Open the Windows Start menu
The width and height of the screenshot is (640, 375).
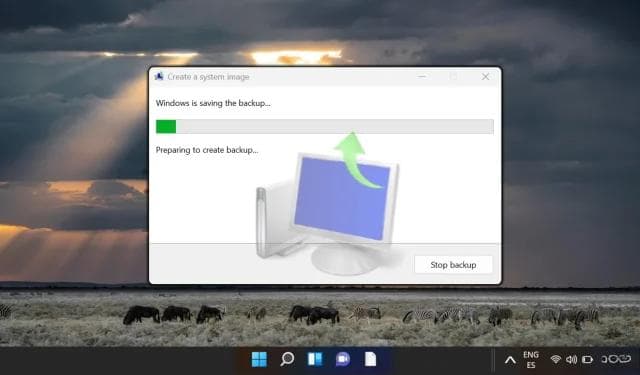[259, 359]
